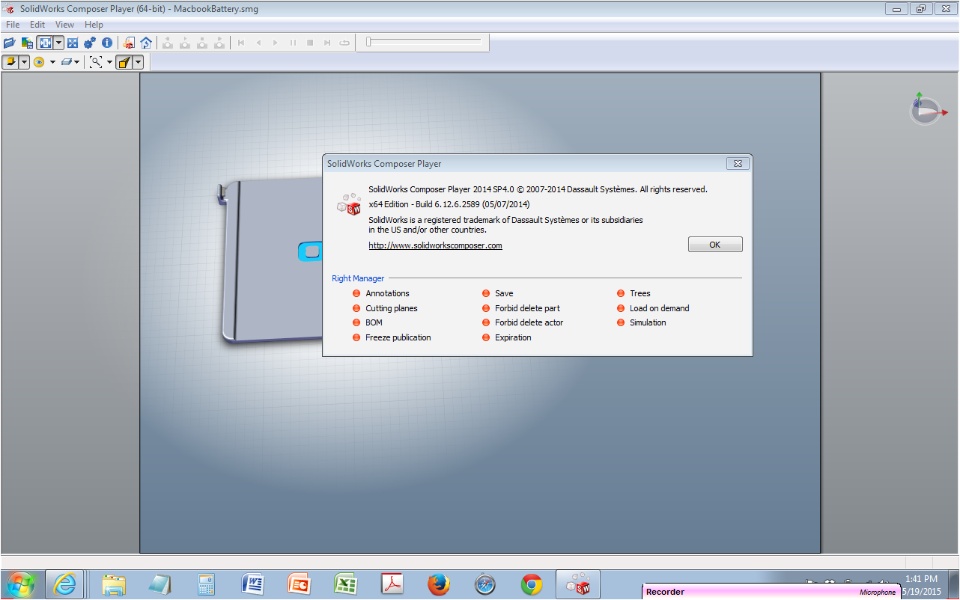Image resolution: width=960 pixels, height=600 pixels.
Task: Open the Help menu
Action: point(94,24)
